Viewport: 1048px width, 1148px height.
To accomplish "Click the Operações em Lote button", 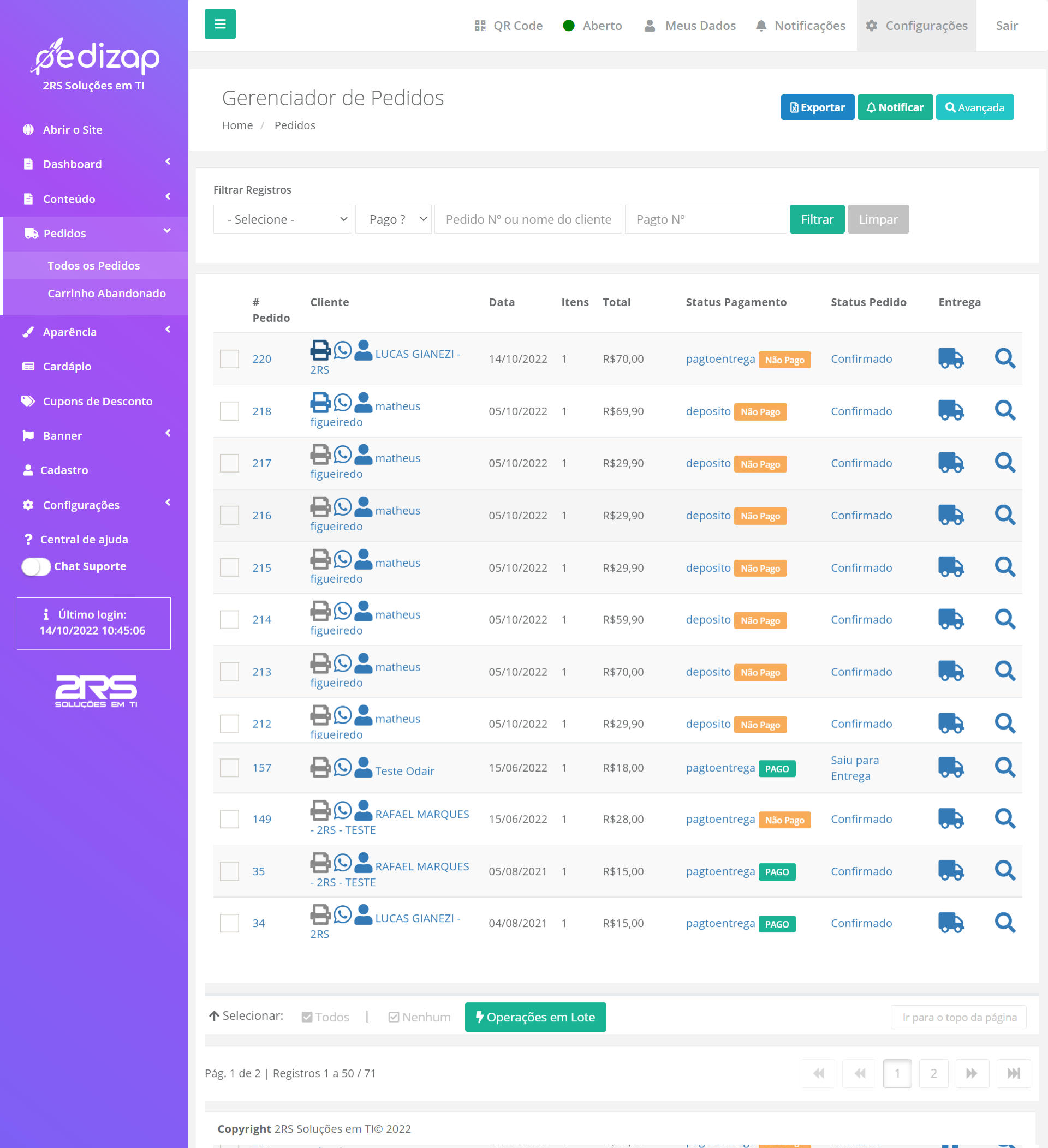I will click(x=535, y=1017).
